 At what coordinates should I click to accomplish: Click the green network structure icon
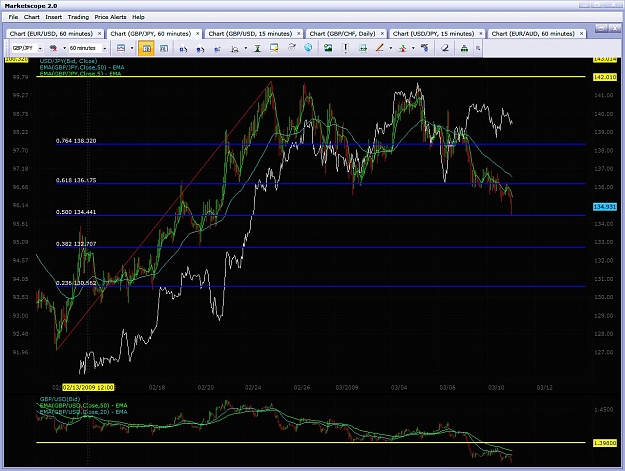464,48
